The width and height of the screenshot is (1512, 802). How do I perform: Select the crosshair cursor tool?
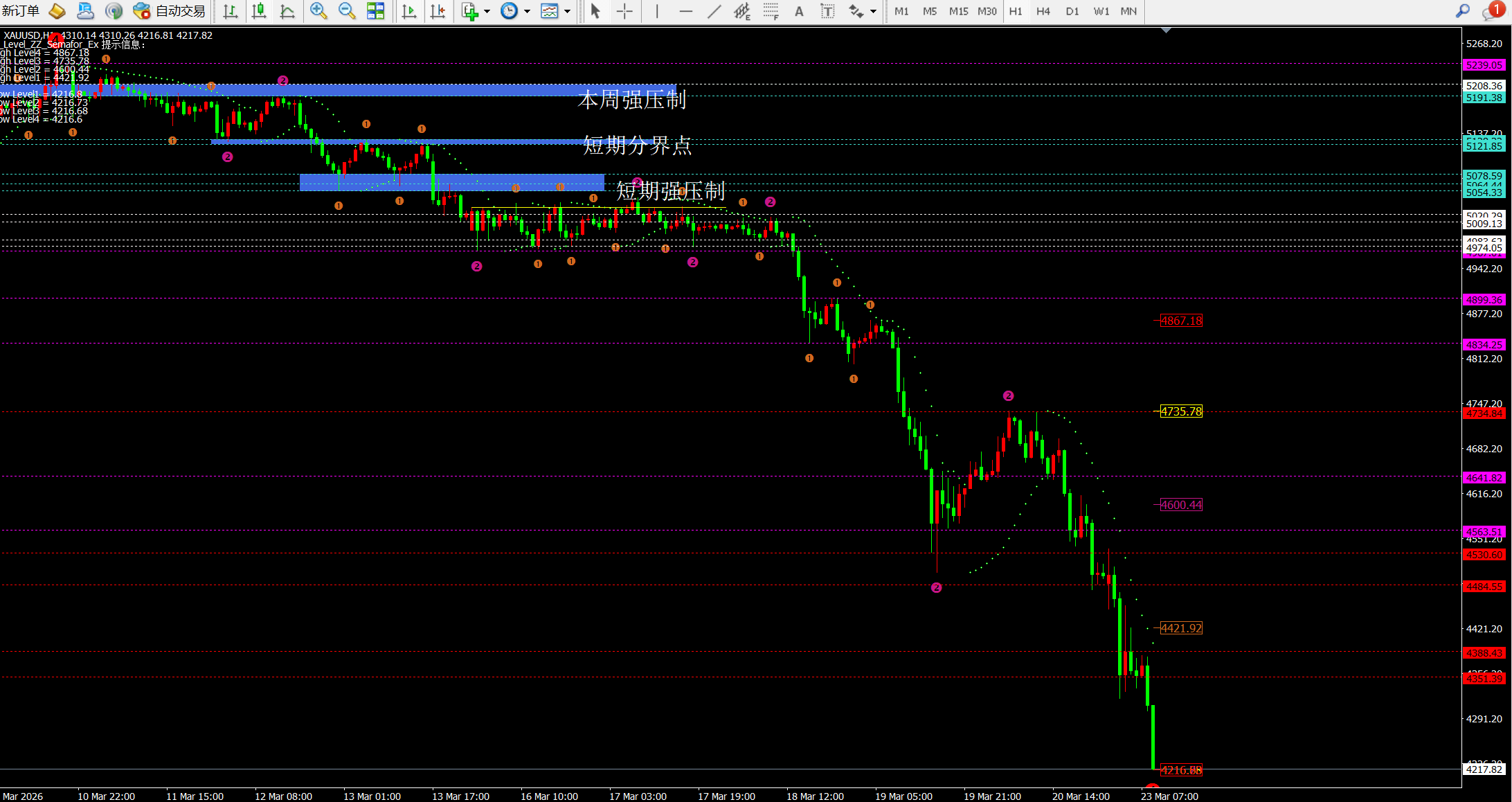click(x=624, y=11)
